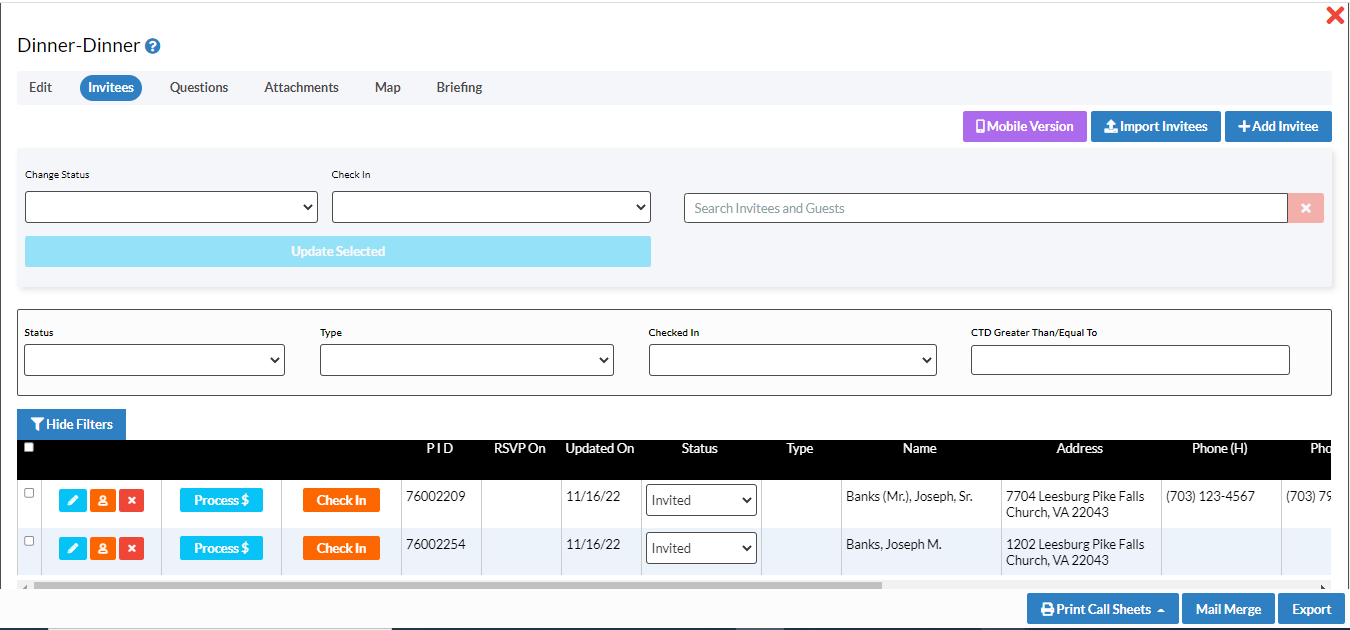Screen dimensions: 1350x630
Task: Open the Map tab
Action: pyautogui.click(x=388, y=88)
